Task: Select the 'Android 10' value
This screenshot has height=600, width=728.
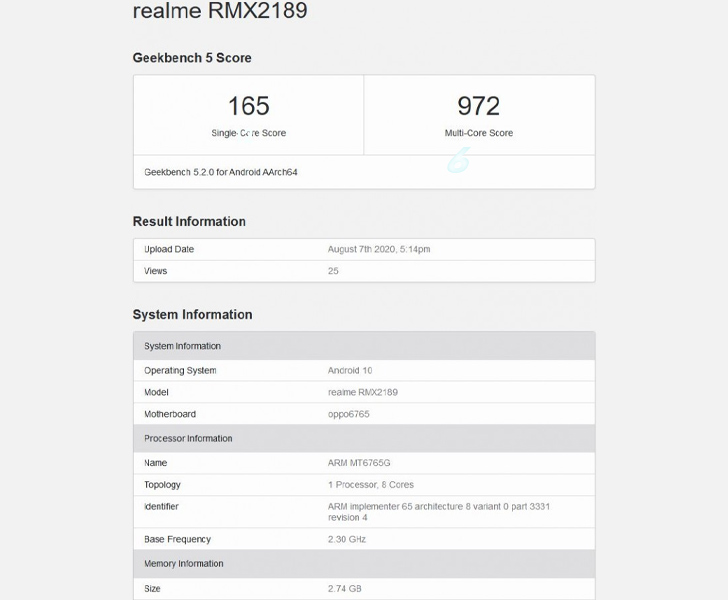Action: [x=350, y=371]
